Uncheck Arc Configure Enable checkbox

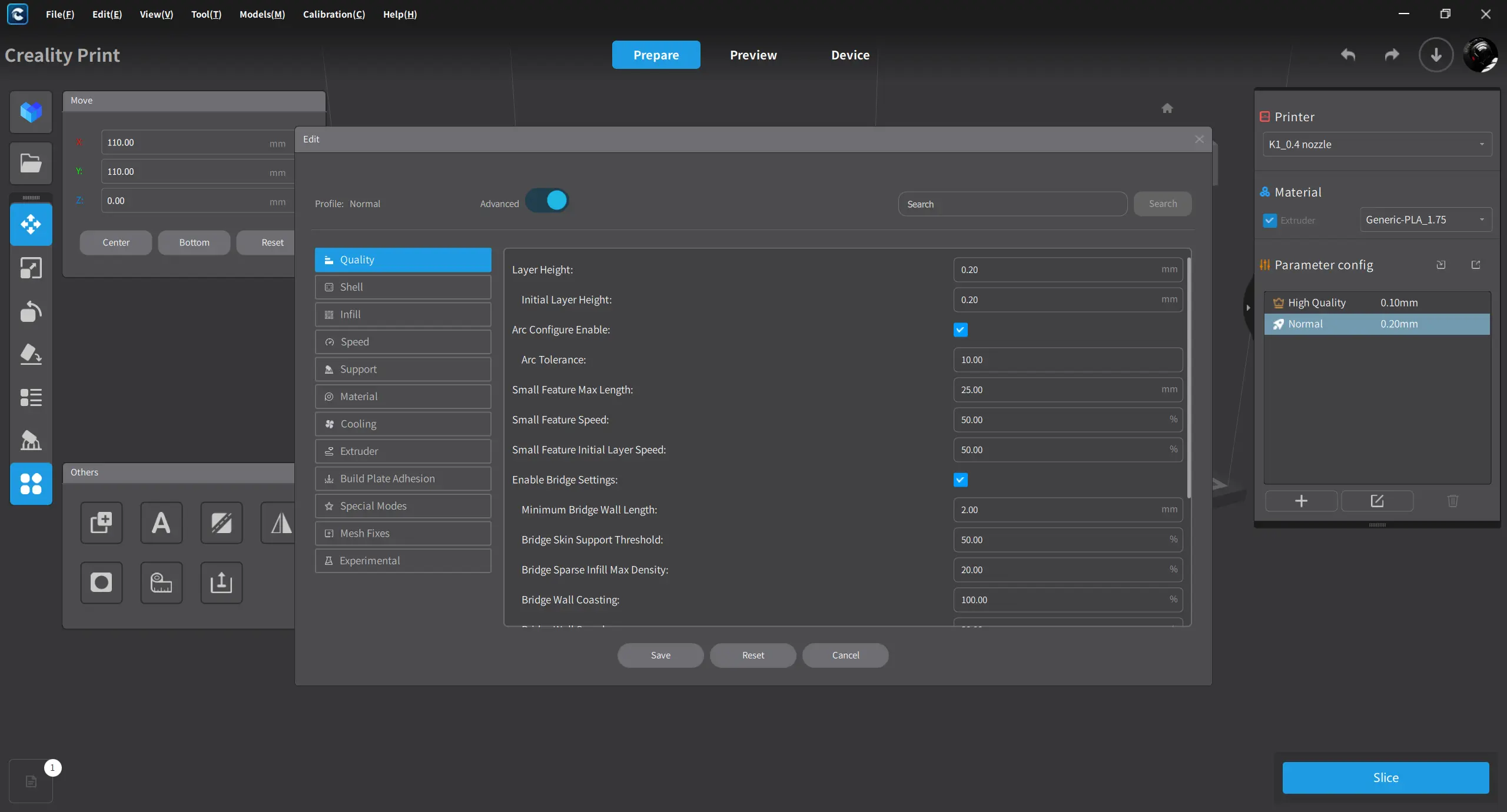click(x=960, y=330)
